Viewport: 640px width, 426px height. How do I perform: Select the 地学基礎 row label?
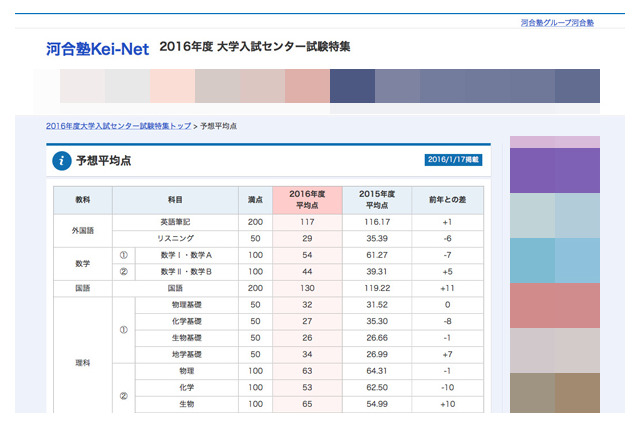[x=187, y=355]
